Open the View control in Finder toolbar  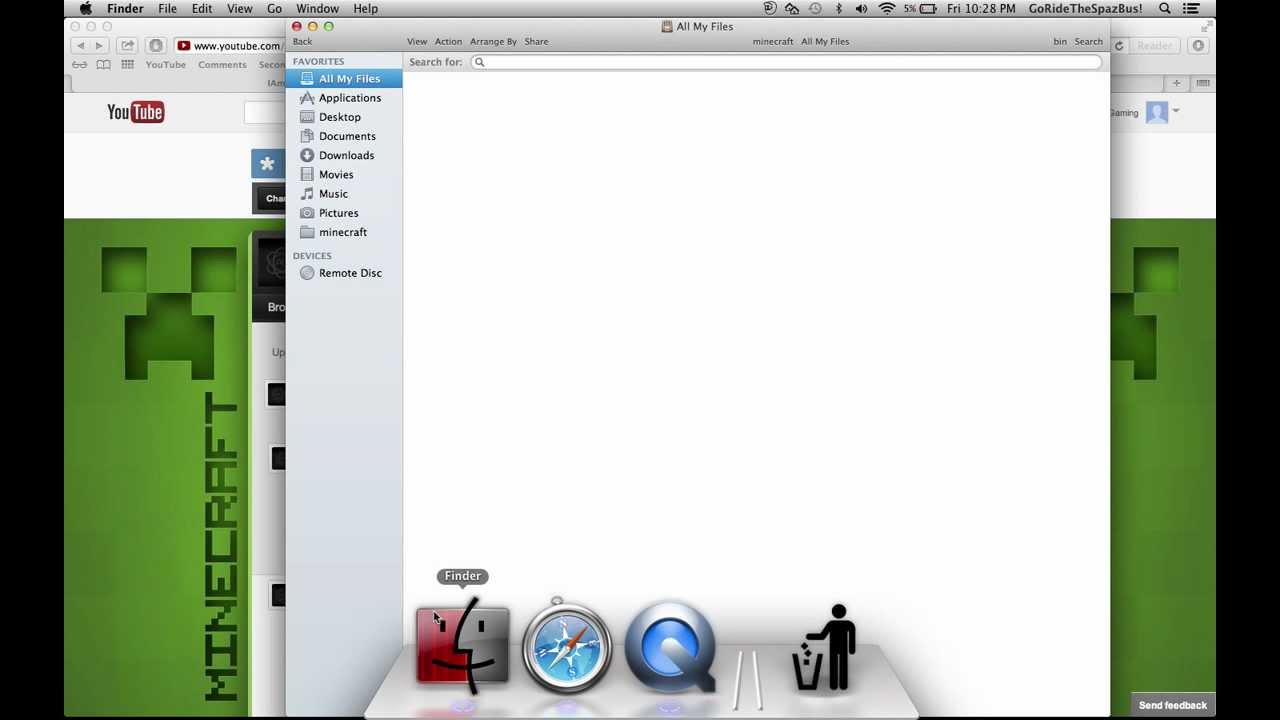417,42
